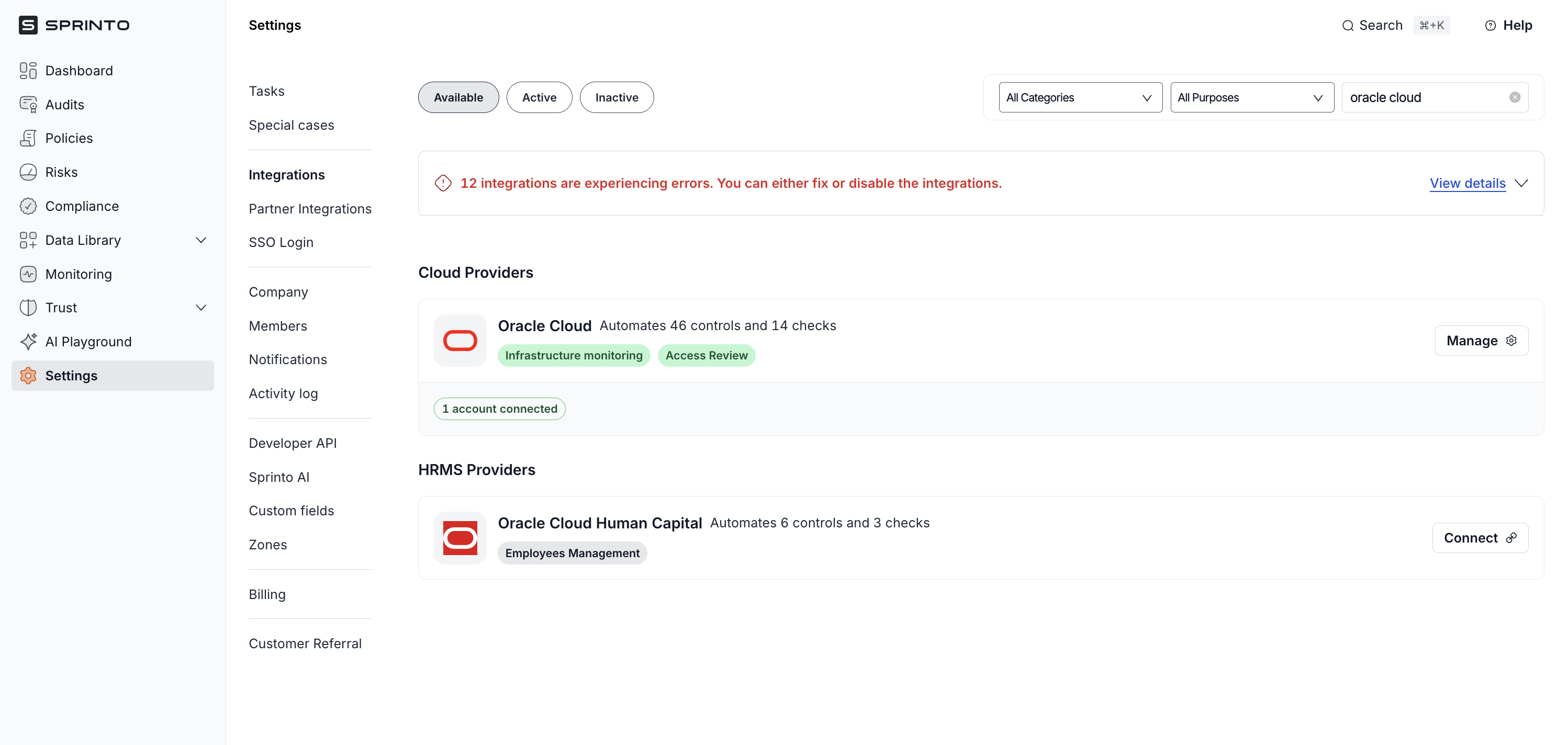1568x745 pixels.
Task: Click Manage for Oracle Cloud
Action: (x=1481, y=340)
